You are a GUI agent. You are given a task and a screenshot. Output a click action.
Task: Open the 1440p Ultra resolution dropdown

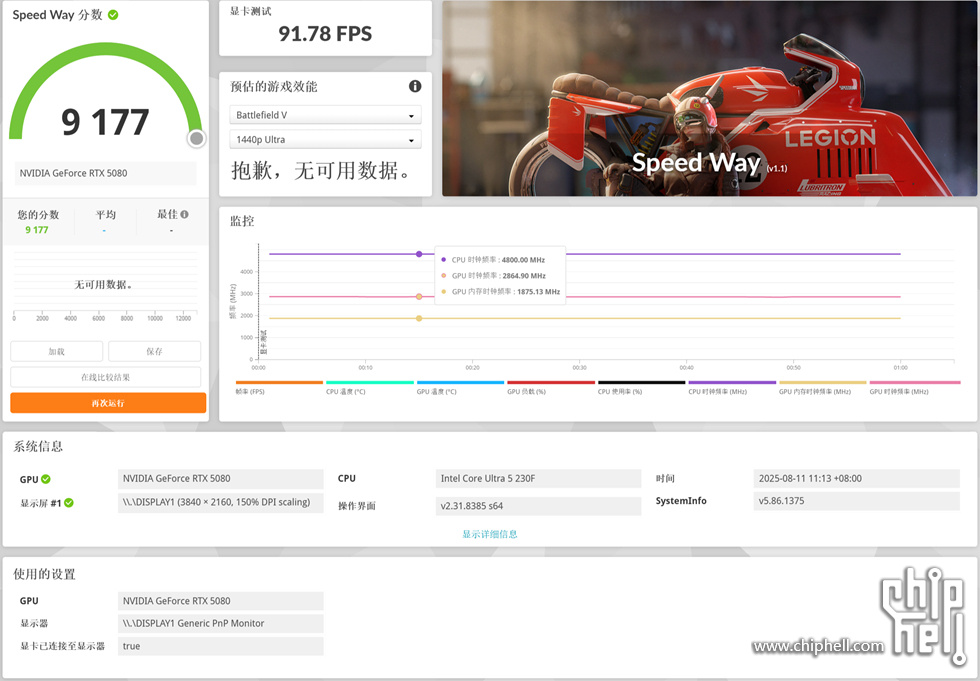326,139
